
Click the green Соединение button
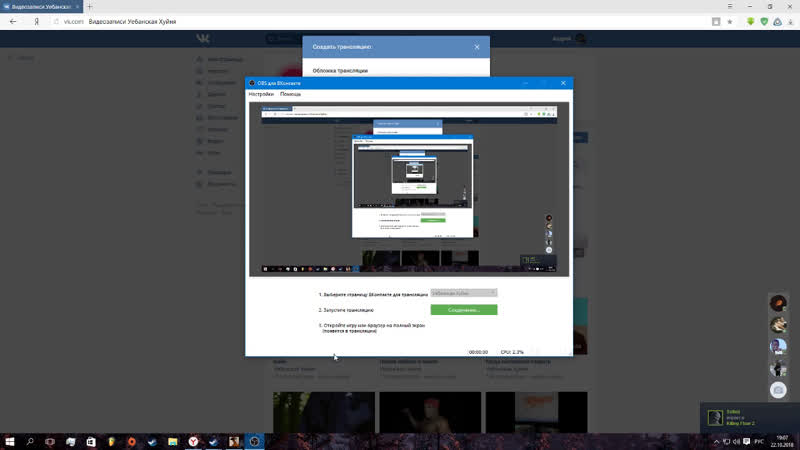(x=464, y=310)
